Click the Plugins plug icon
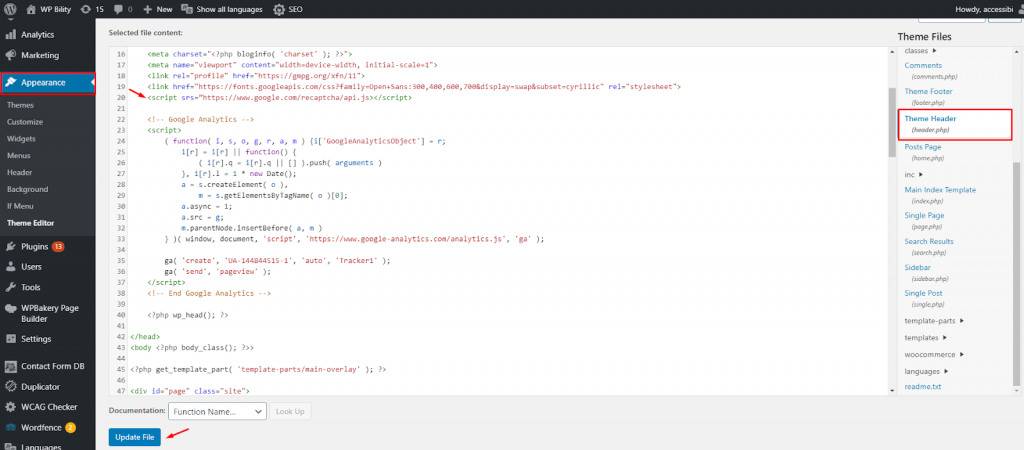 10,246
